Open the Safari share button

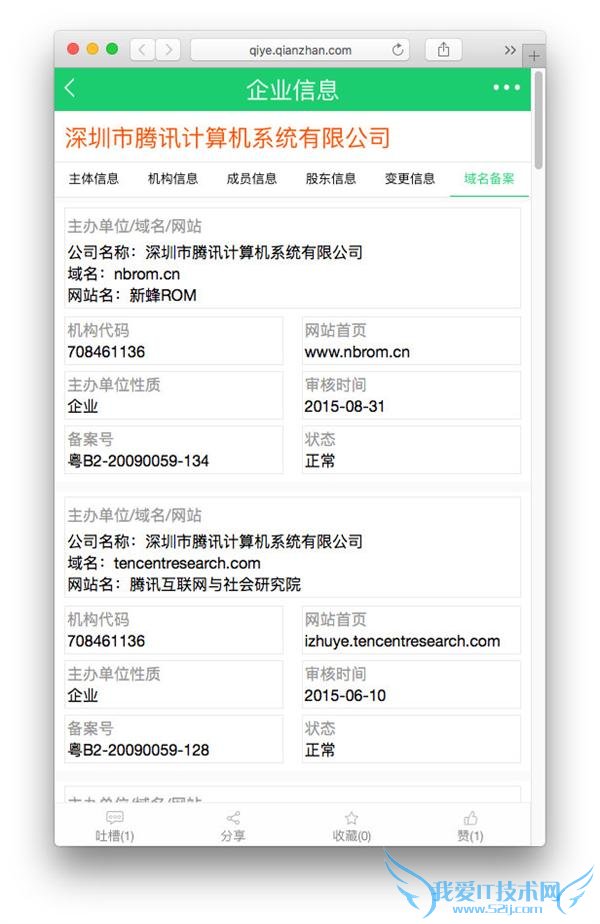click(x=443, y=50)
